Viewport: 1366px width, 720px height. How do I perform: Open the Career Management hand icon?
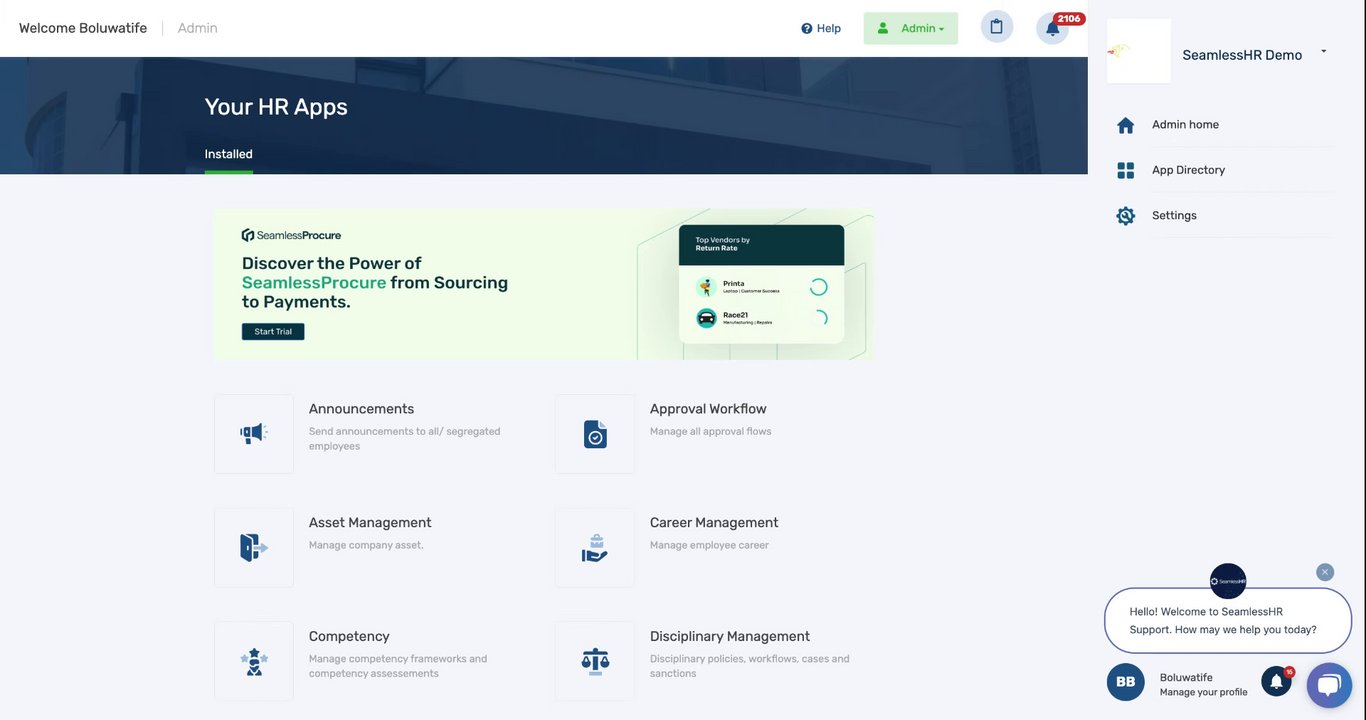point(595,547)
